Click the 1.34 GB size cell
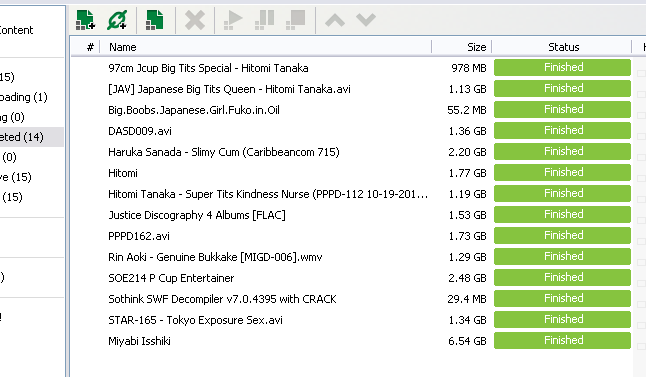Screen dimensions: 646x377 (x=467, y=320)
